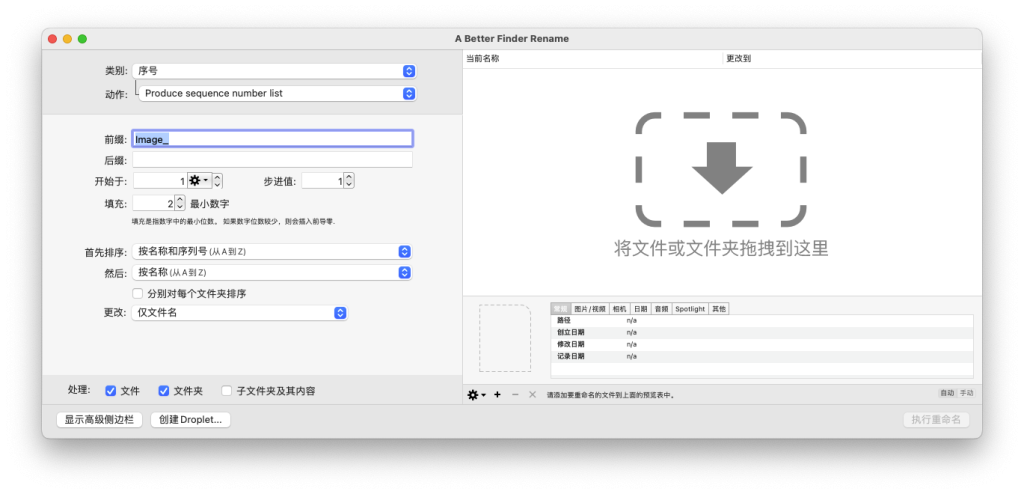Select the 记录日期 metadata row
The width and height of the screenshot is (1024, 494).
[761, 356]
